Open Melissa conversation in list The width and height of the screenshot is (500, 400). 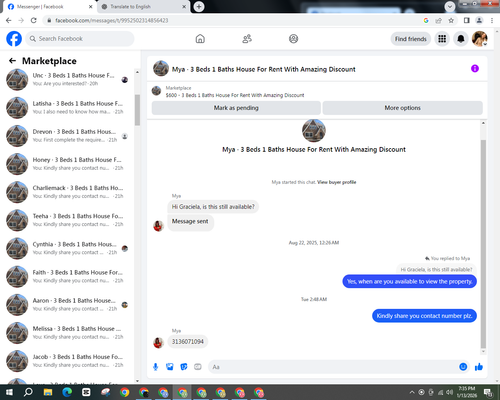(67, 333)
